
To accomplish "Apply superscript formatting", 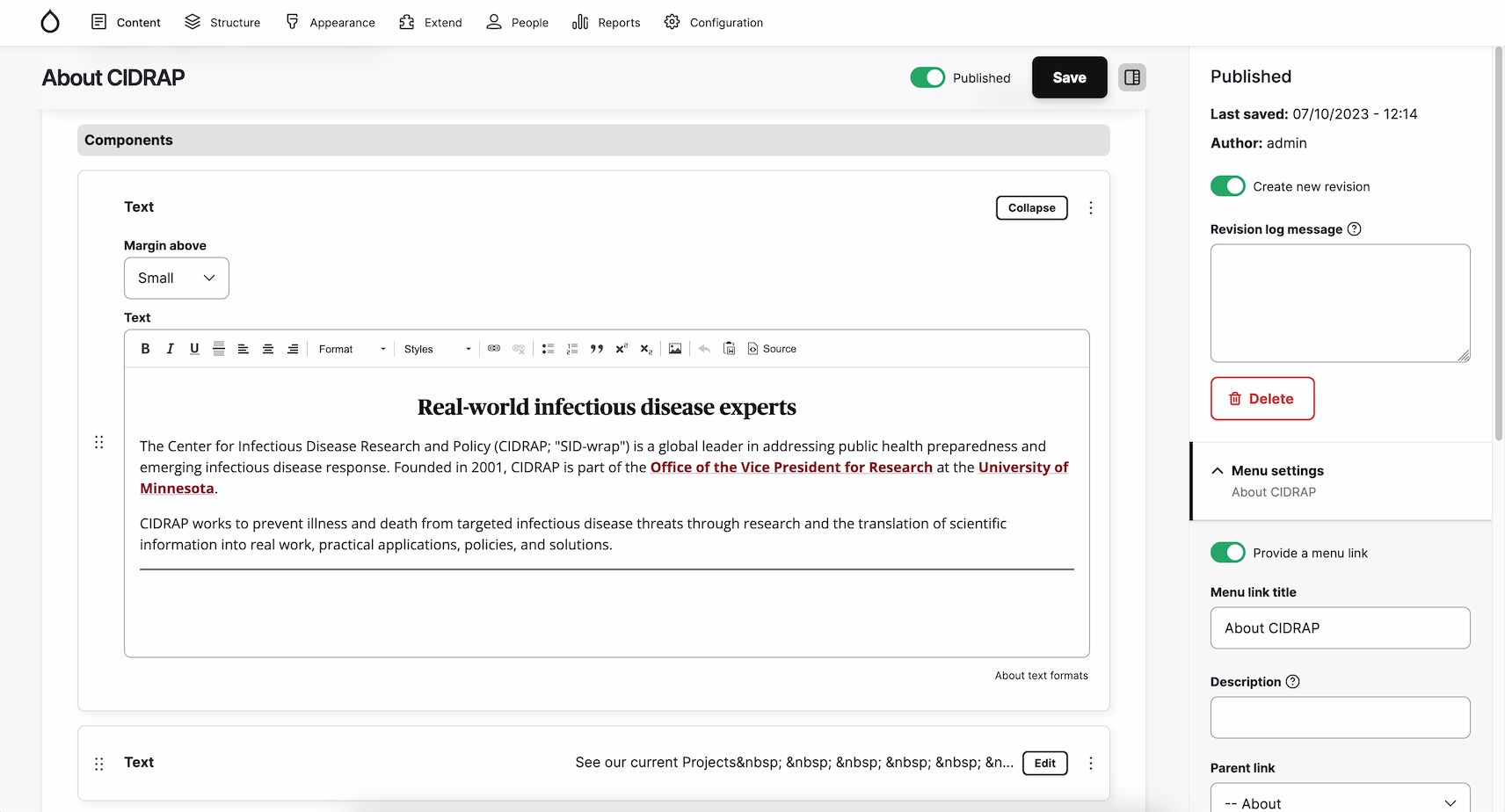I will point(622,348).
